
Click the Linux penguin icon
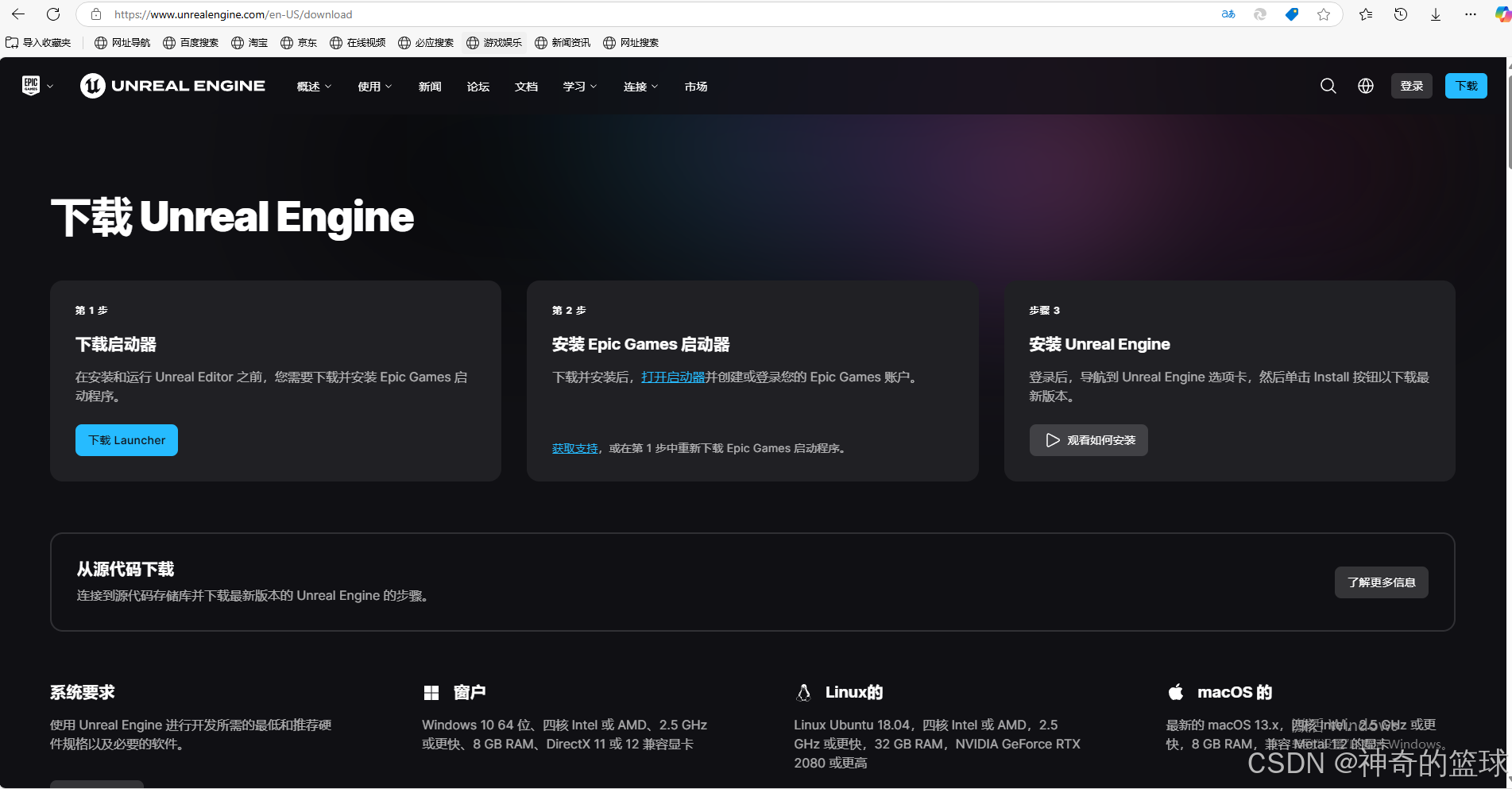coord(803,693)
